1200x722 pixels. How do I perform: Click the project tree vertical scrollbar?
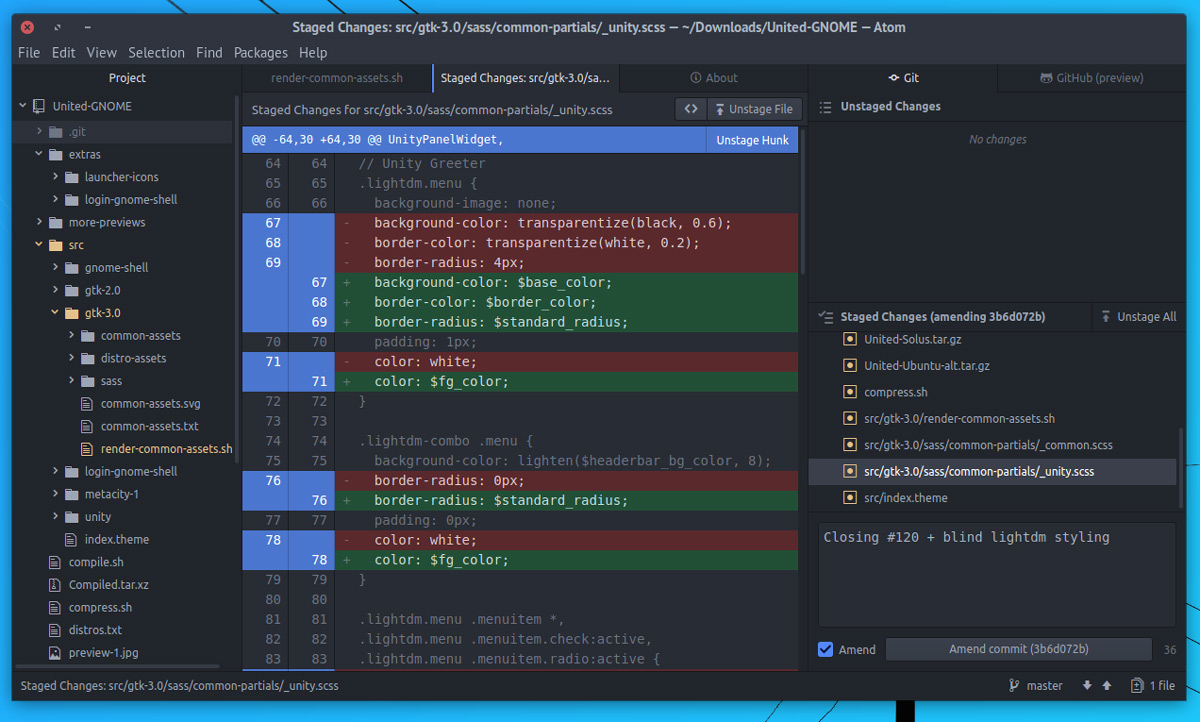237,280
